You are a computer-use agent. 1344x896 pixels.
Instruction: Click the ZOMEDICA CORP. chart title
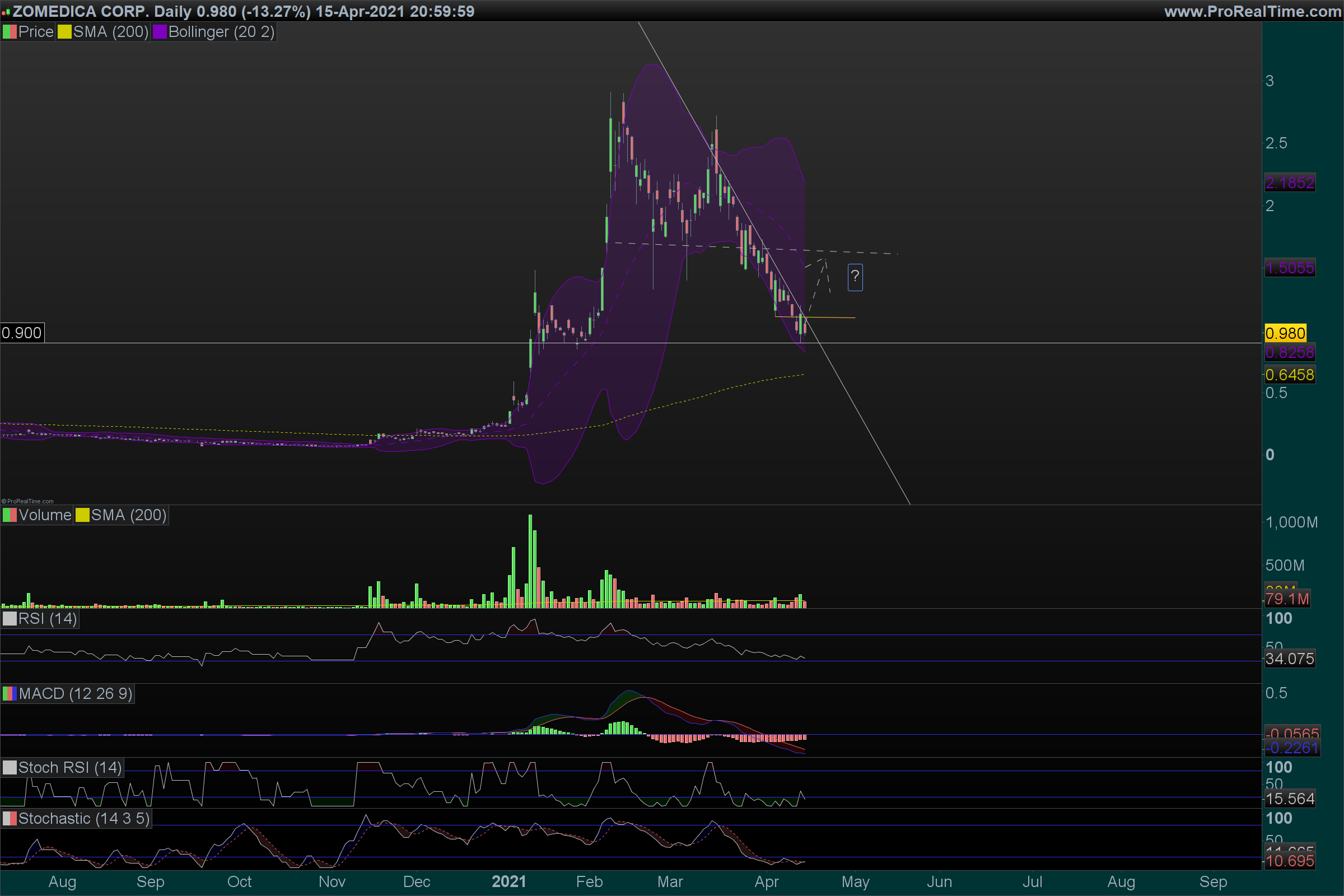[x=80, y=11]
